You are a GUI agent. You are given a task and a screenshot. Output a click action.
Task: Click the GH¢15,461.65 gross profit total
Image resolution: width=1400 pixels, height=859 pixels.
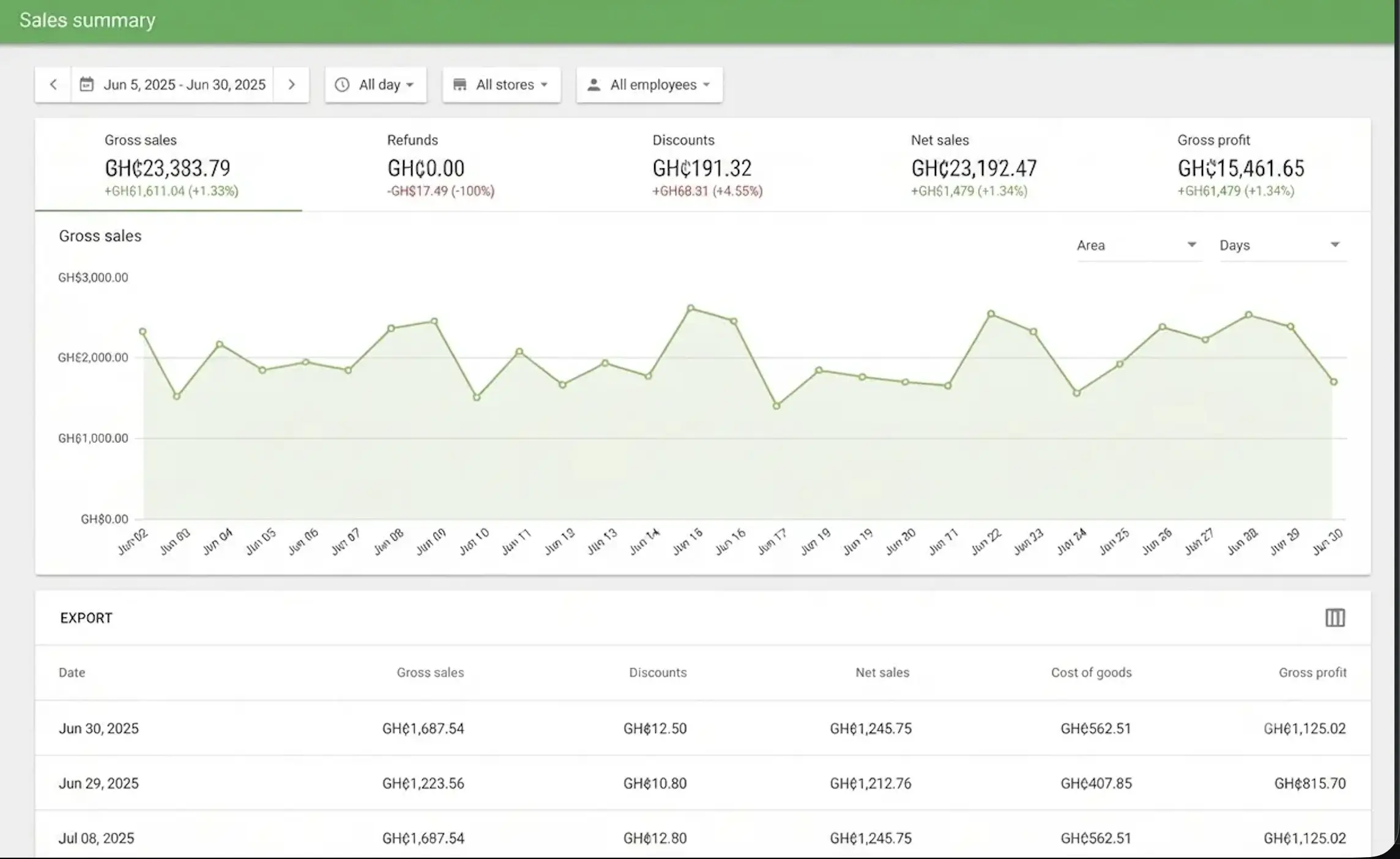(1241, 168)
